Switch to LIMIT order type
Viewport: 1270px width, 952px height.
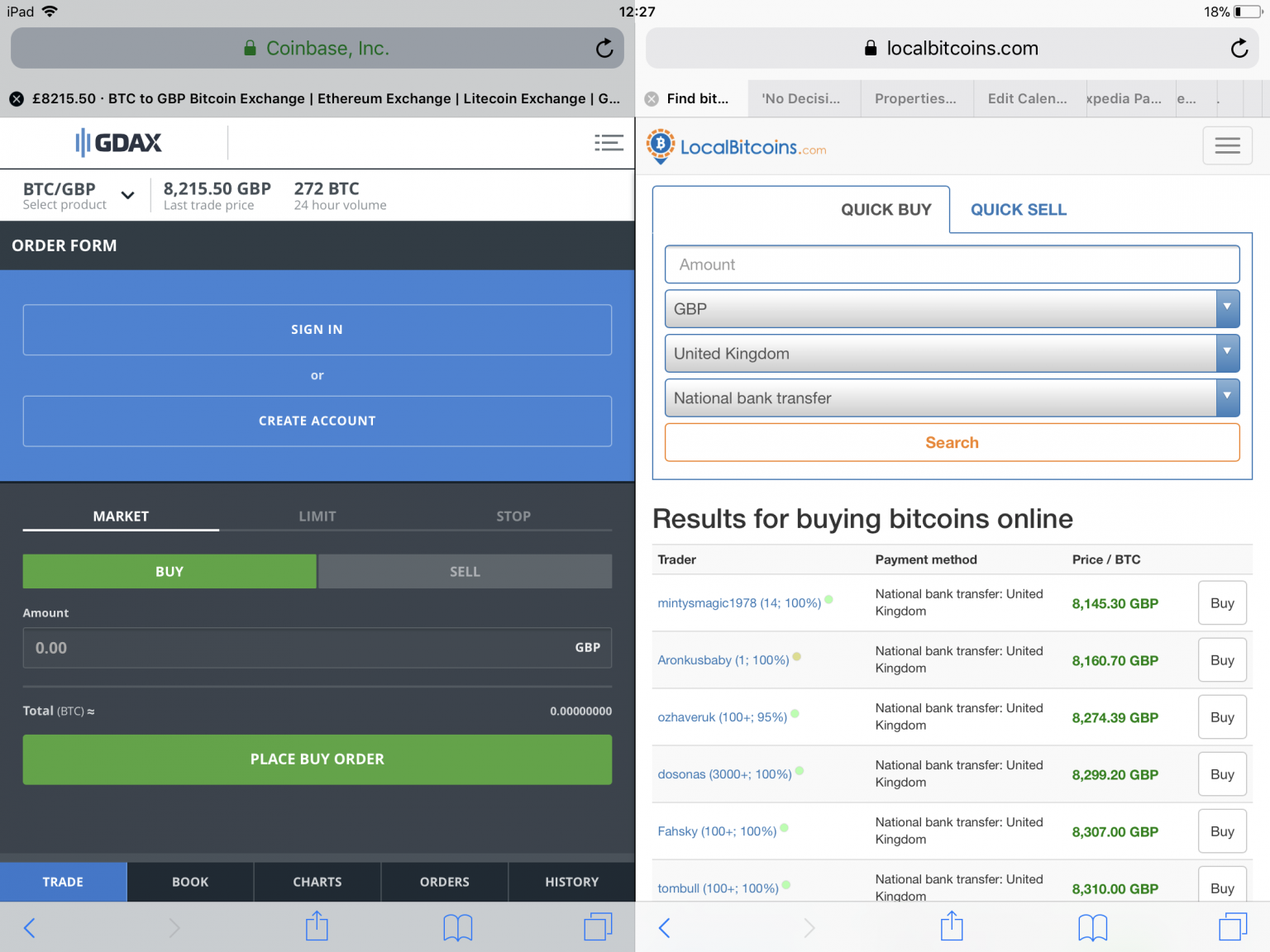pyautogui.click(x=317, y=516)
